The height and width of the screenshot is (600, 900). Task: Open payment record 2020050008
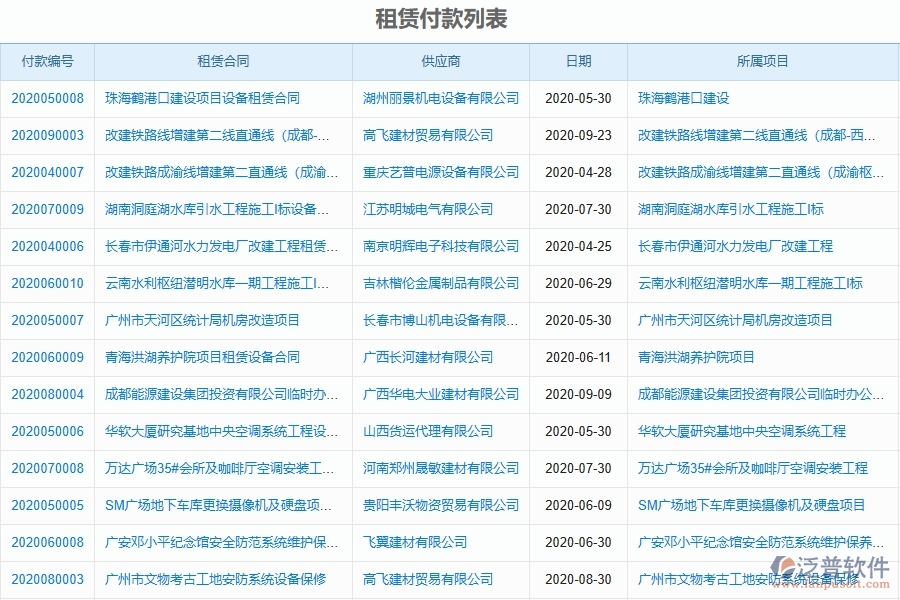click(48, 98)
